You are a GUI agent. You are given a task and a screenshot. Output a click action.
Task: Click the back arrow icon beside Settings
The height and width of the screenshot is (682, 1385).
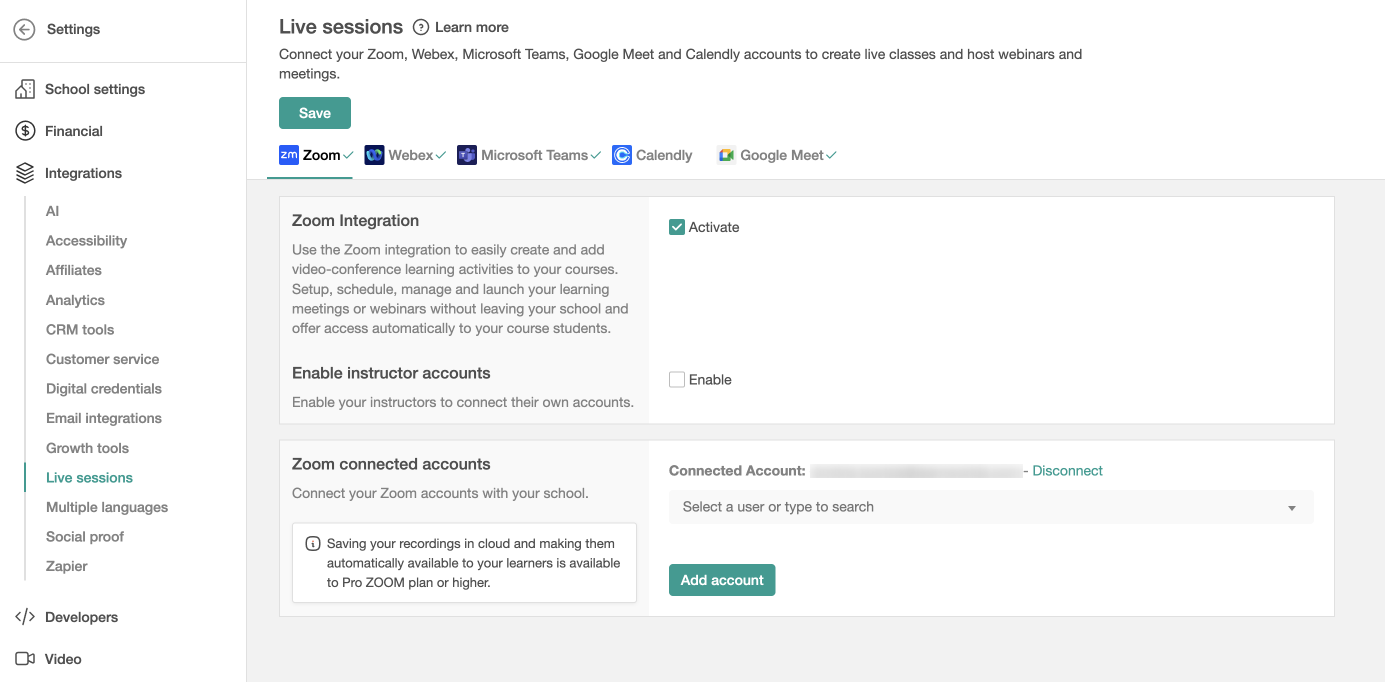tap(25, 30)
